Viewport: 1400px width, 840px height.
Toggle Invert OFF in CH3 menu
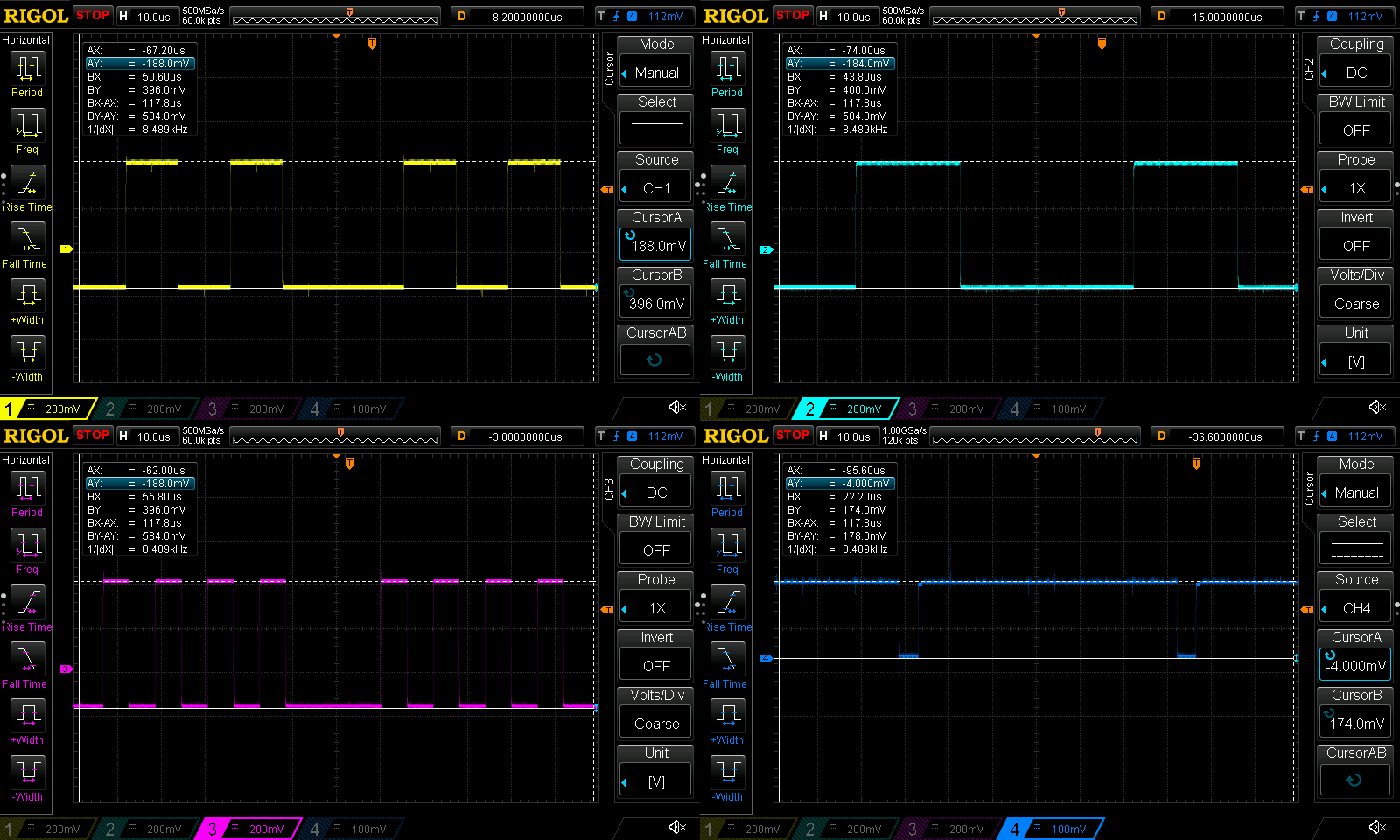[x=655, y=654]
